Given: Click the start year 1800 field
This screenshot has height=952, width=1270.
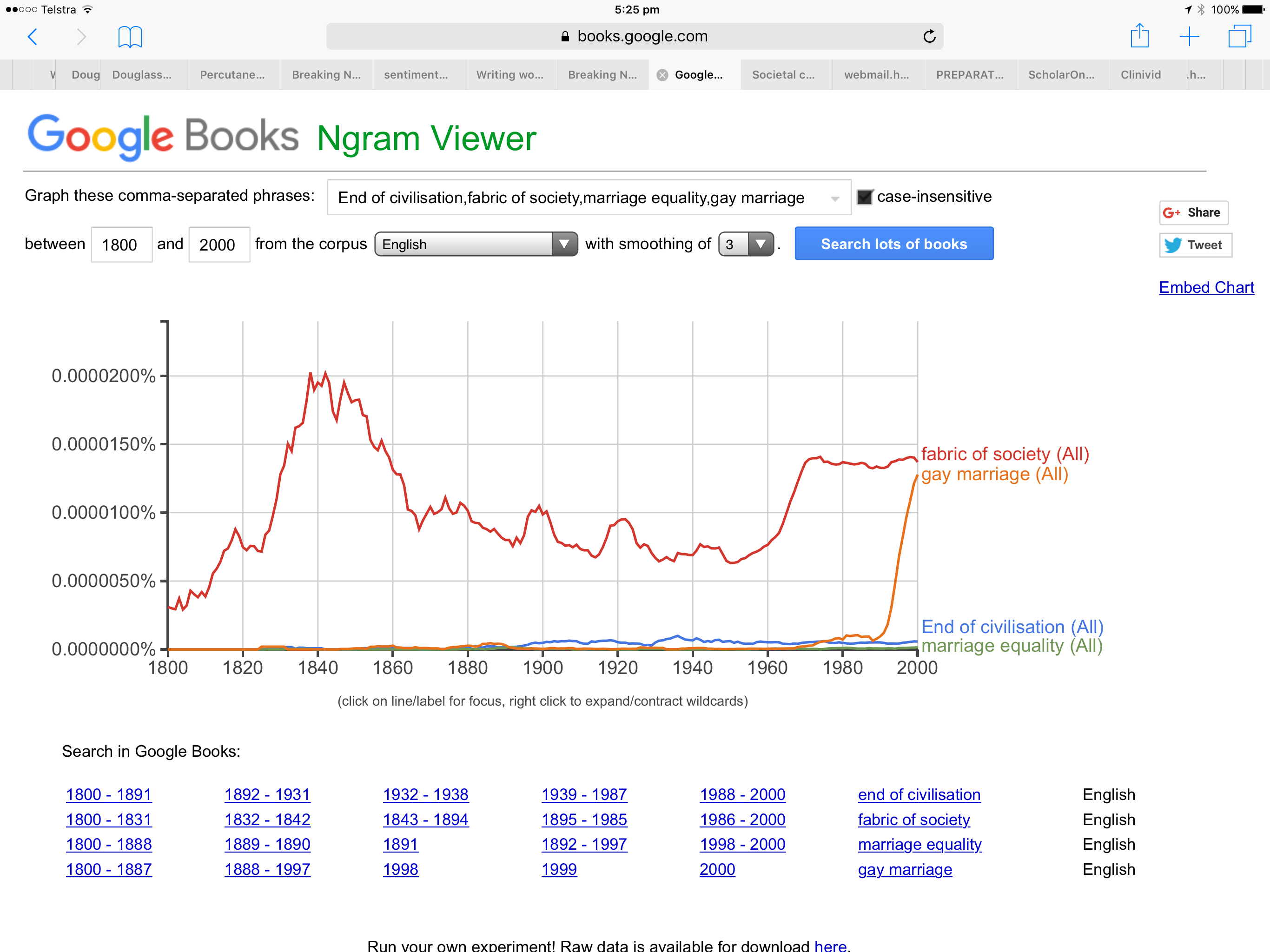Looking at the screenshot, I should (x=121, y=245).
